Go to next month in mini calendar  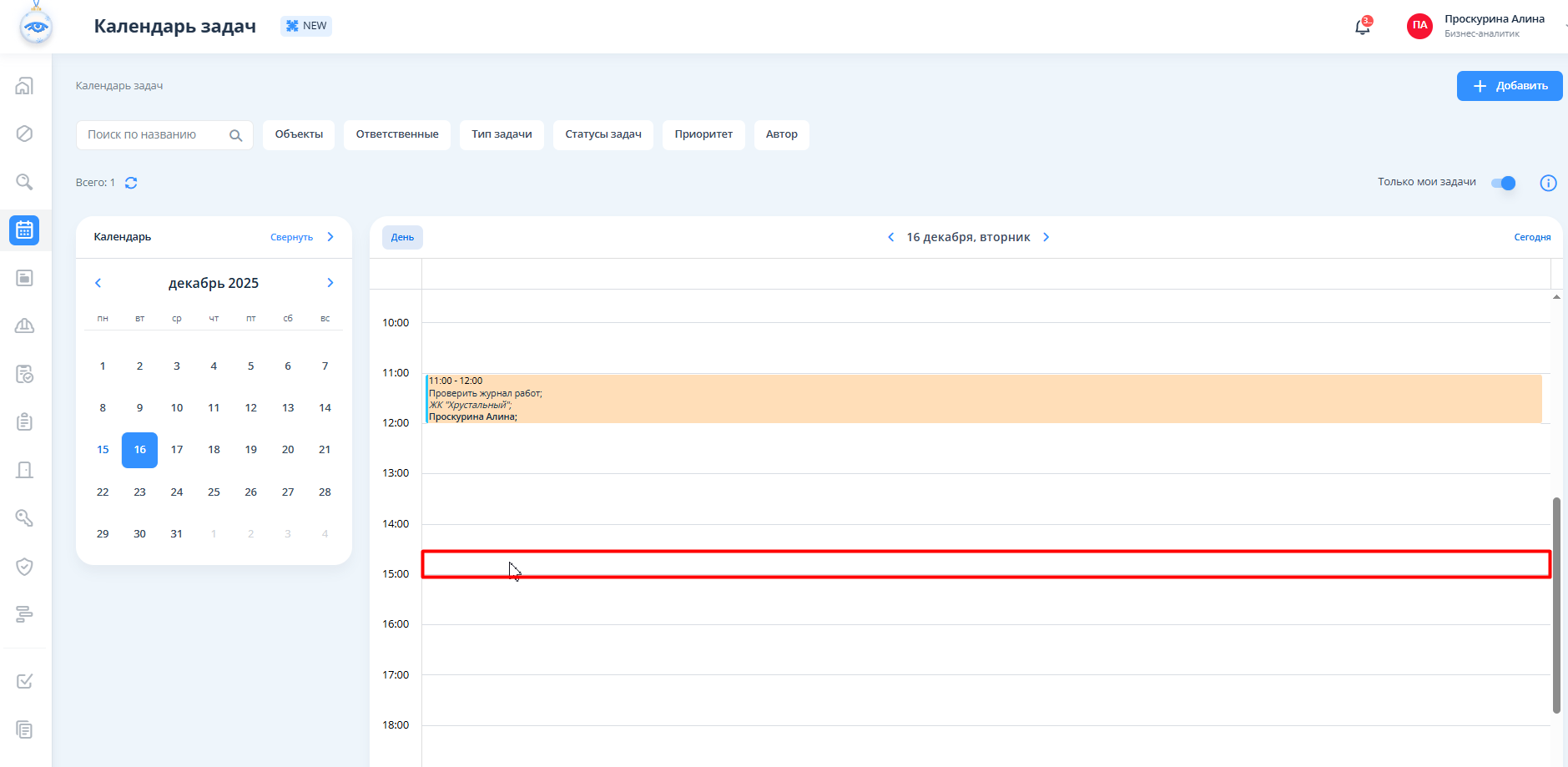(330, 283)
